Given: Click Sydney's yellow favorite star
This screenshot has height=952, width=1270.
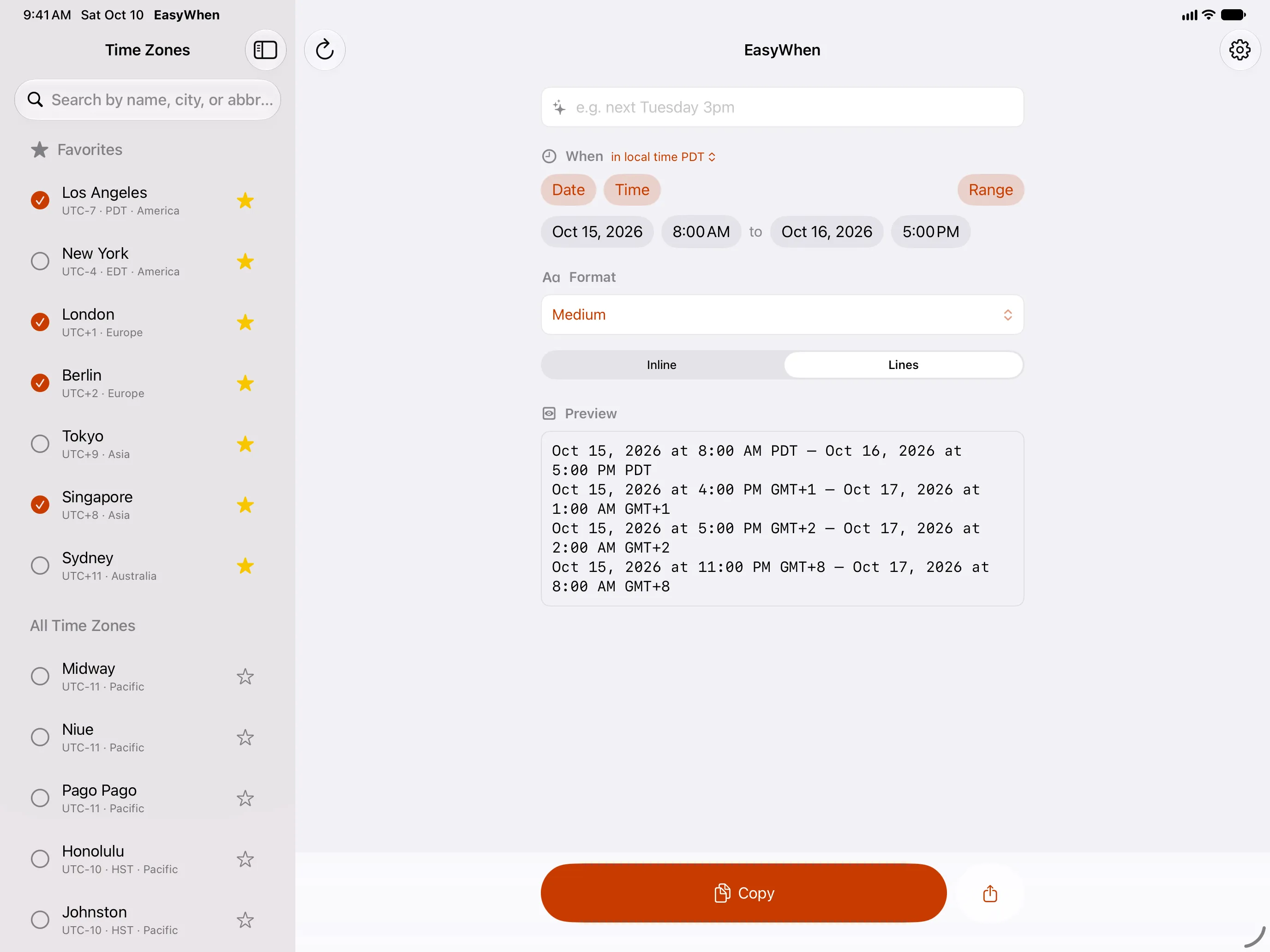Looking at the screenshot, I should [245, 565].
